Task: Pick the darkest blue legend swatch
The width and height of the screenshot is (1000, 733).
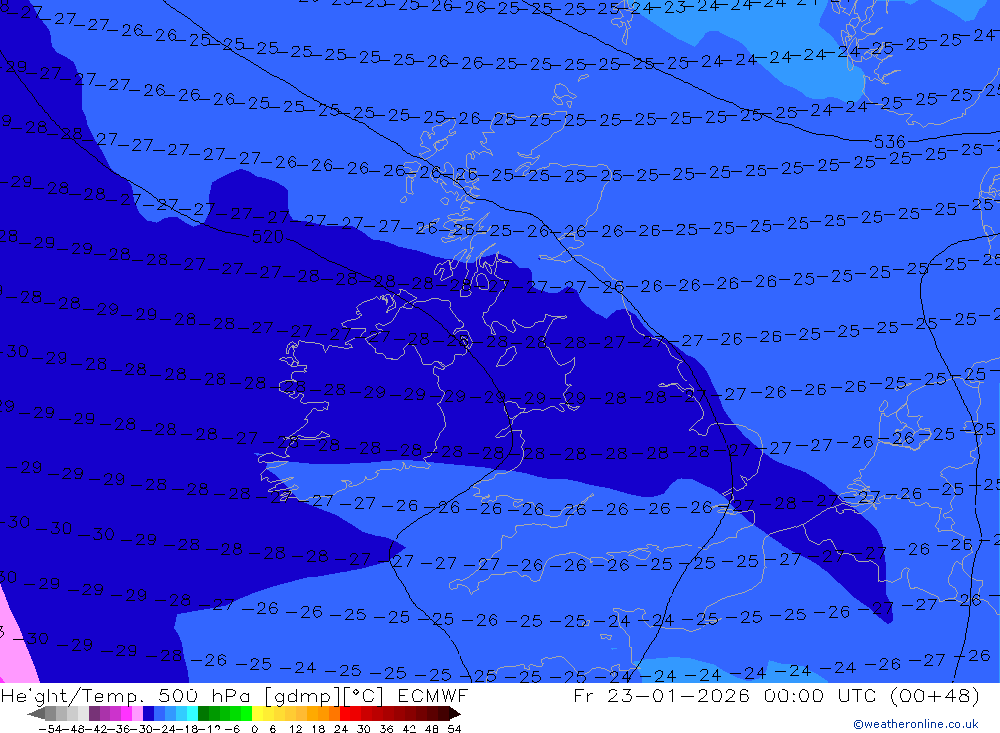Action: [148, 714]
